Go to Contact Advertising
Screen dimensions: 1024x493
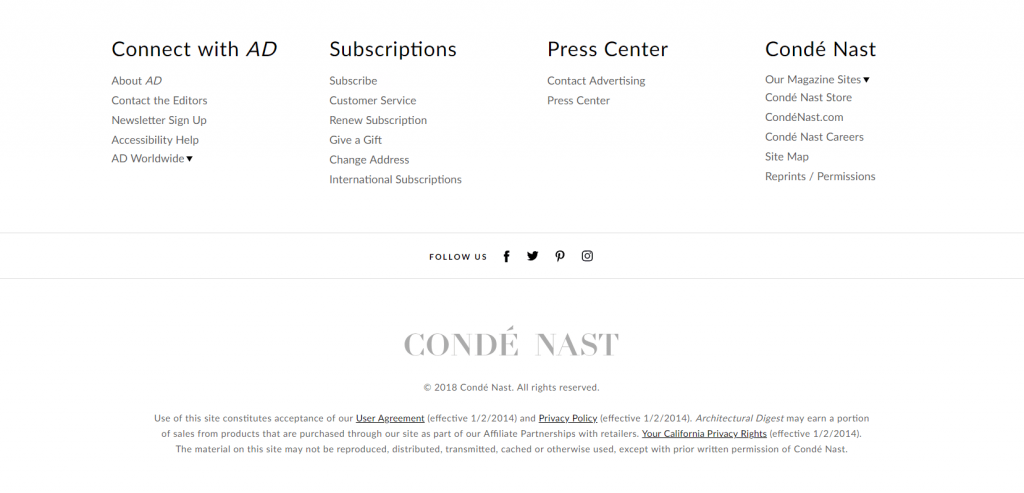point(596,81)
